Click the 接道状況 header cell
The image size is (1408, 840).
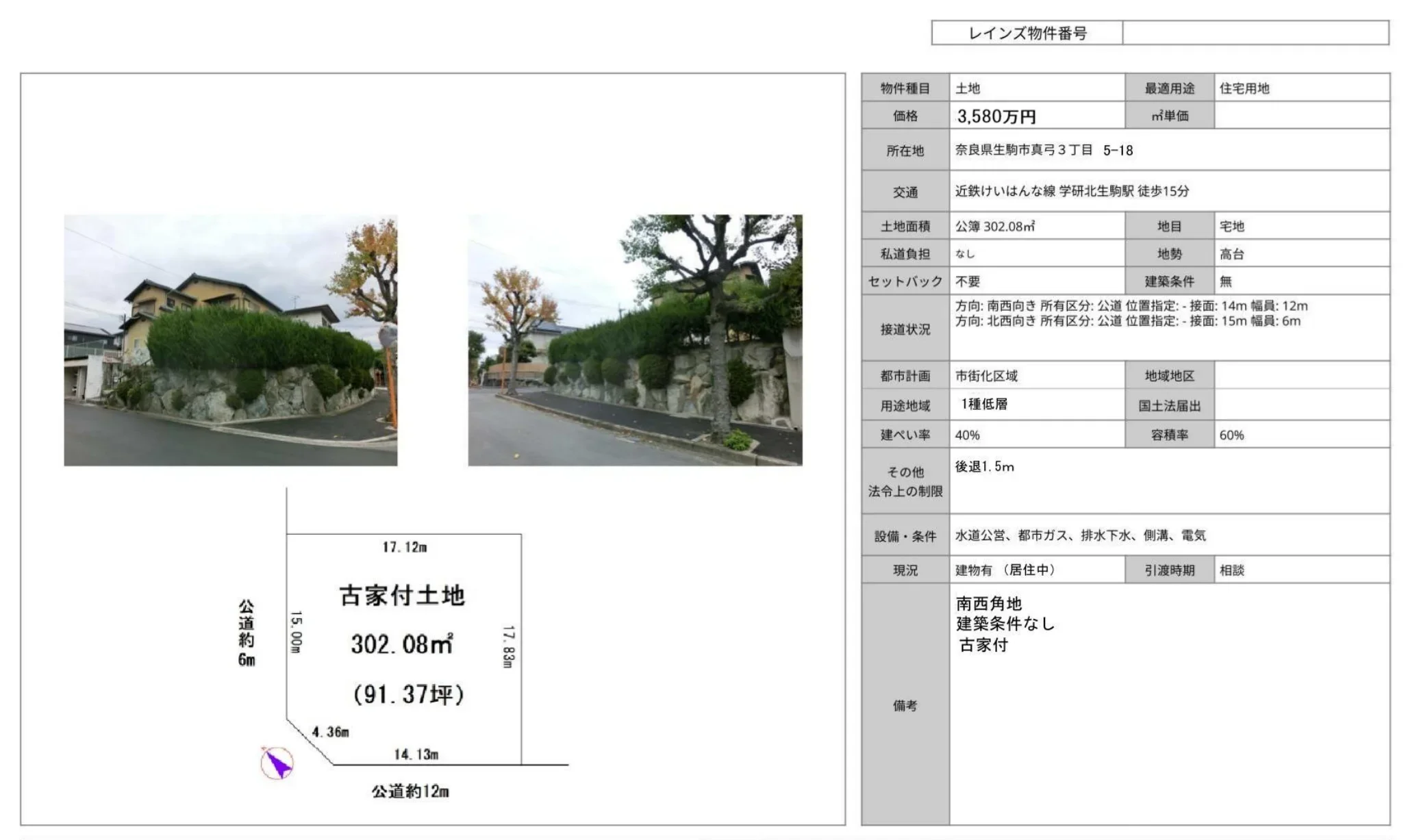point(905,329)
